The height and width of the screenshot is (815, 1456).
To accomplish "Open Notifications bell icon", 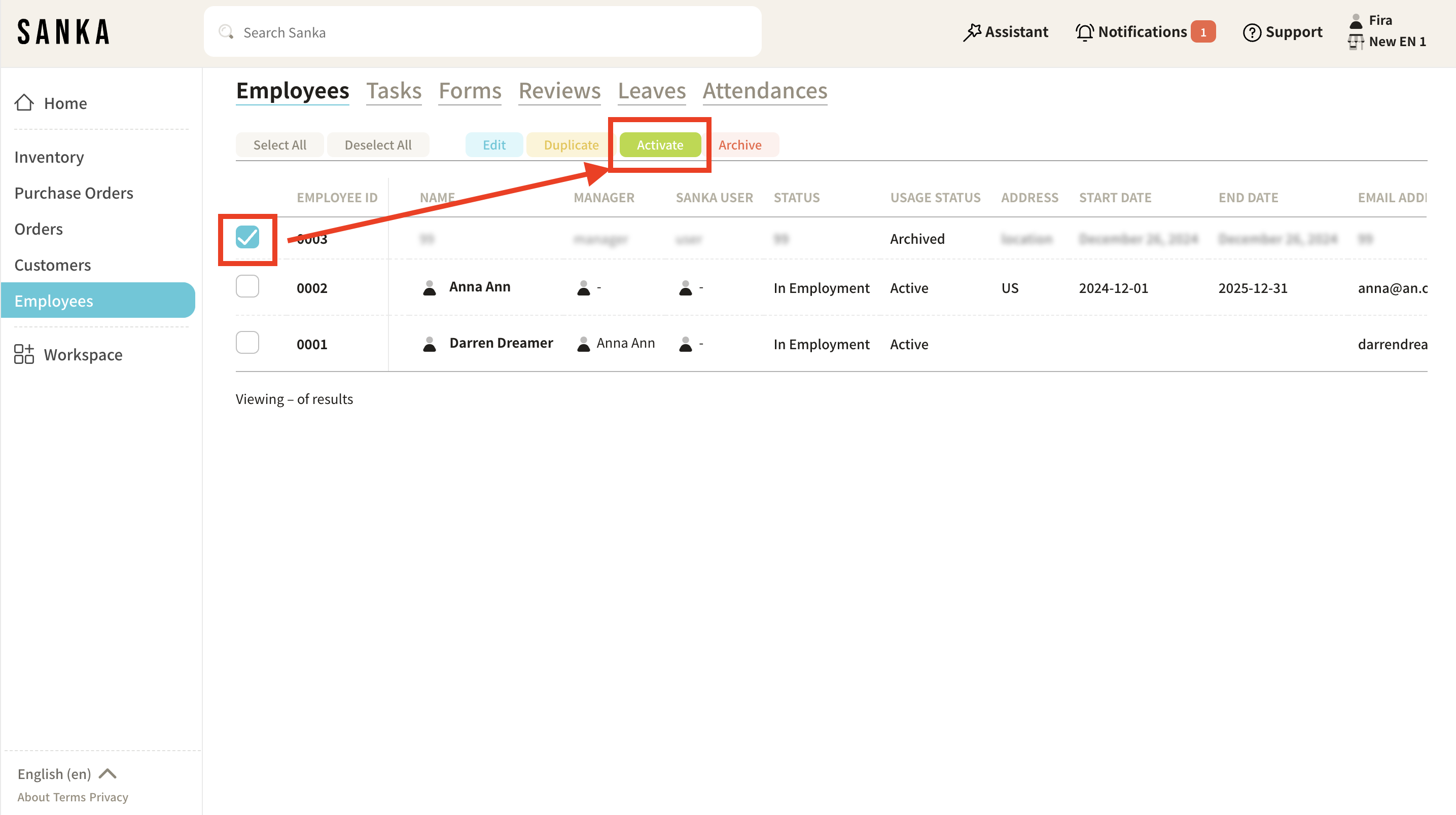I will [x=1084, y=32].
